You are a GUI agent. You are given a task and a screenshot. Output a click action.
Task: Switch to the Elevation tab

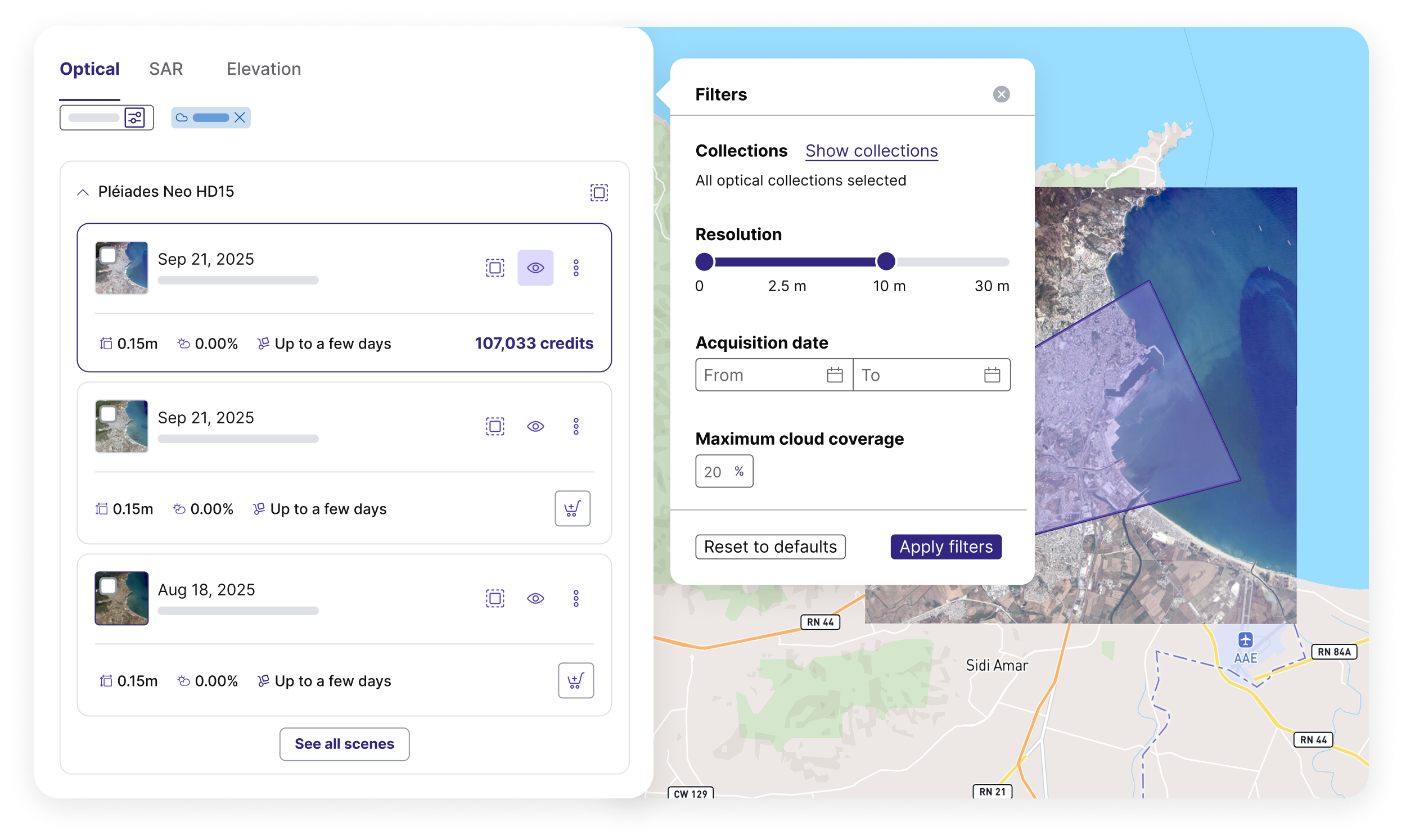[264, 69]
